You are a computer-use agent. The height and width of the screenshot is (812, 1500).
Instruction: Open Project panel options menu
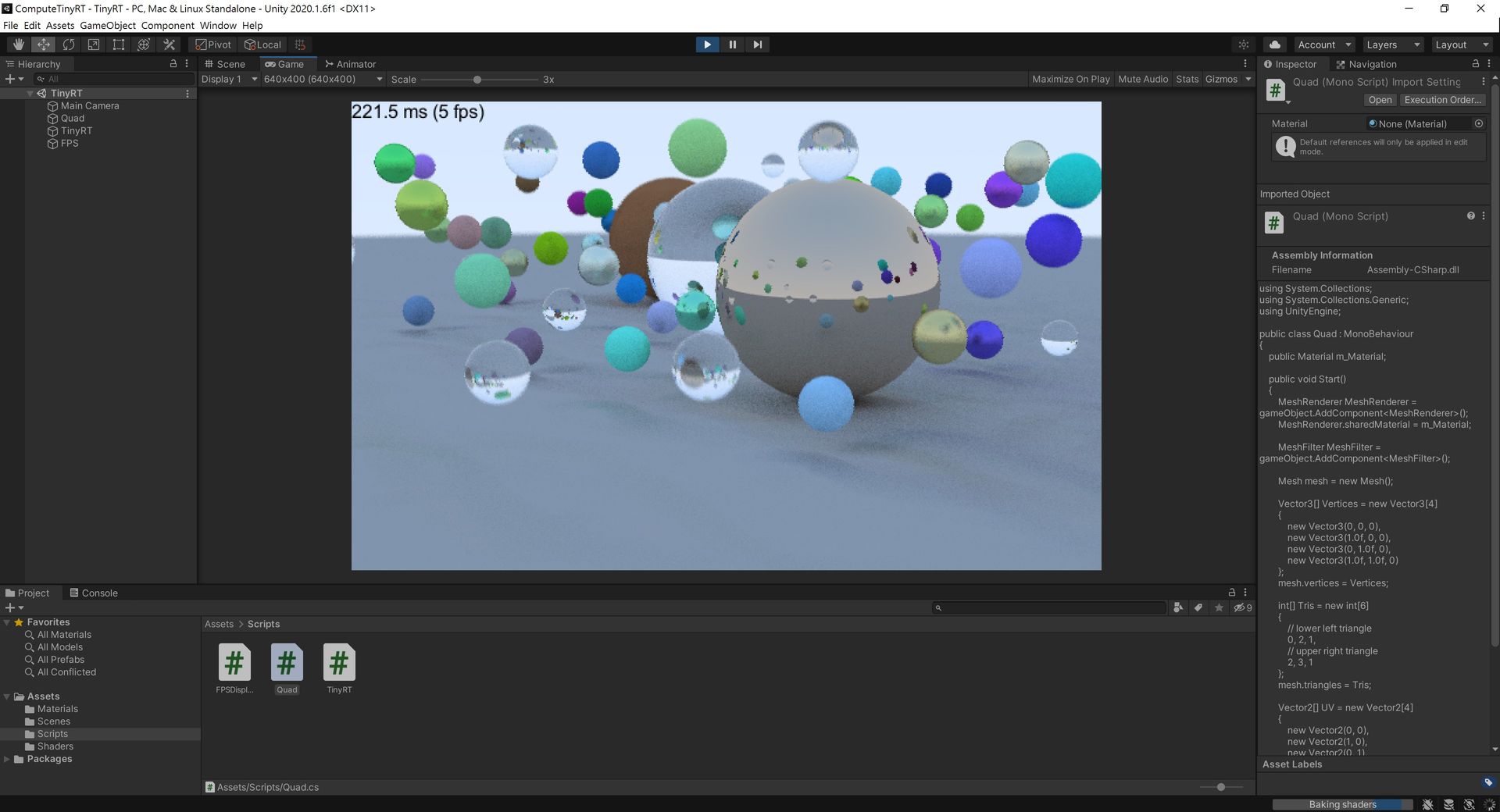(x=1245, y=593)
